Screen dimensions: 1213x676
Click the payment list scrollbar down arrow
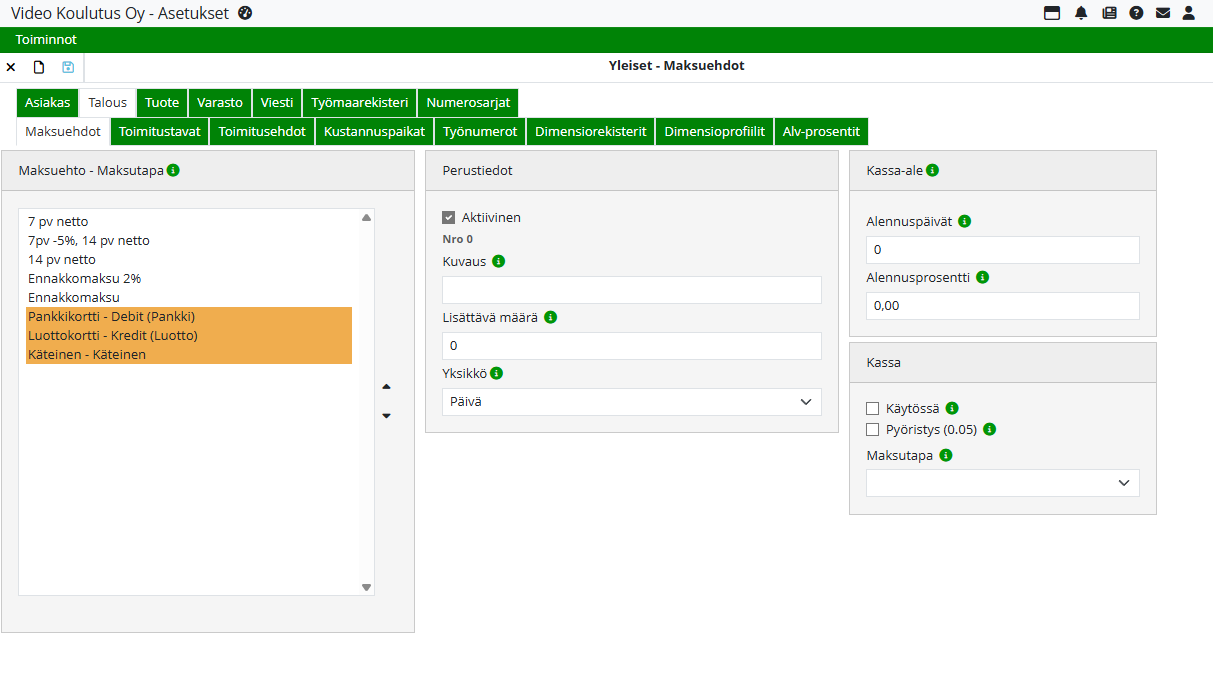tap(366, 587)
